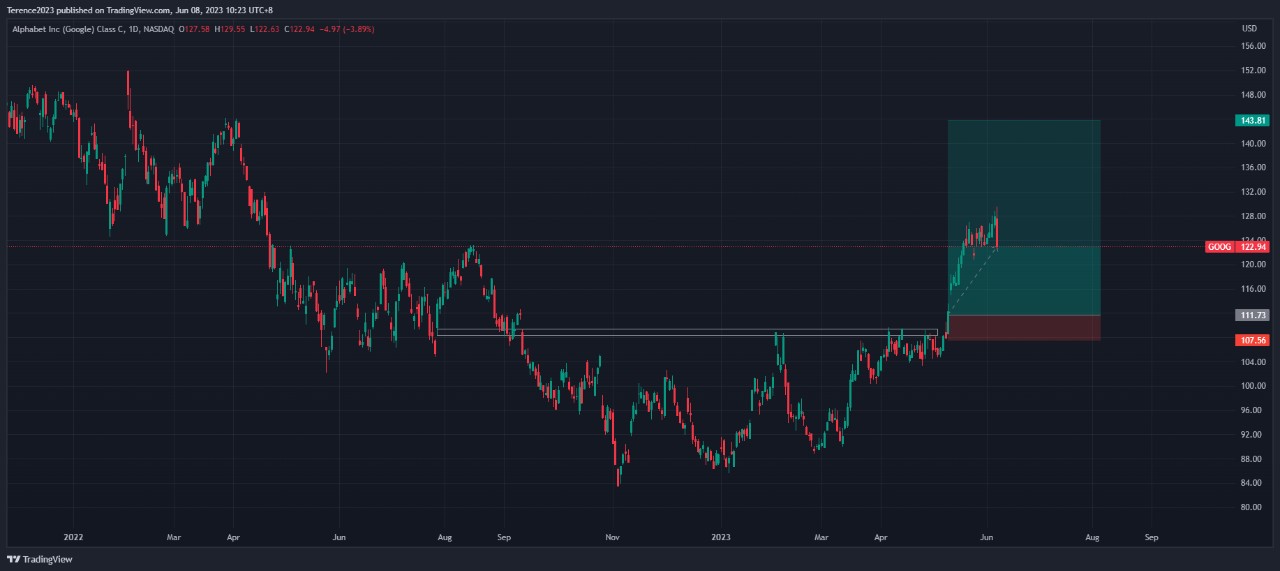1280x571 pixels.
Task: Click the 100.00 price axis label
Action: point(1253,386)
